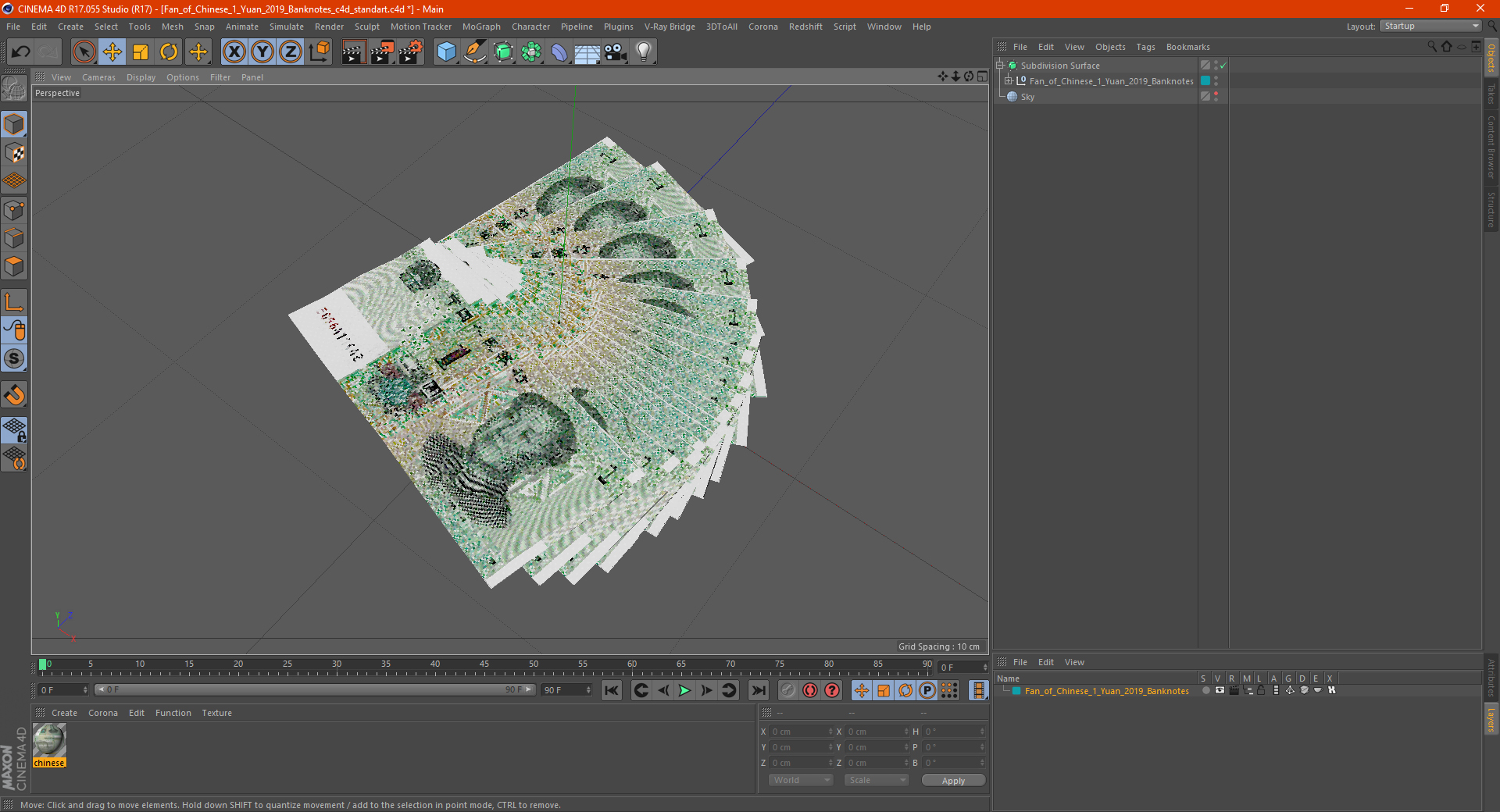Screen dimensions: 1500x812
Task: Select Sky object in Objects panel
Action: click(x=1027, y=97)
